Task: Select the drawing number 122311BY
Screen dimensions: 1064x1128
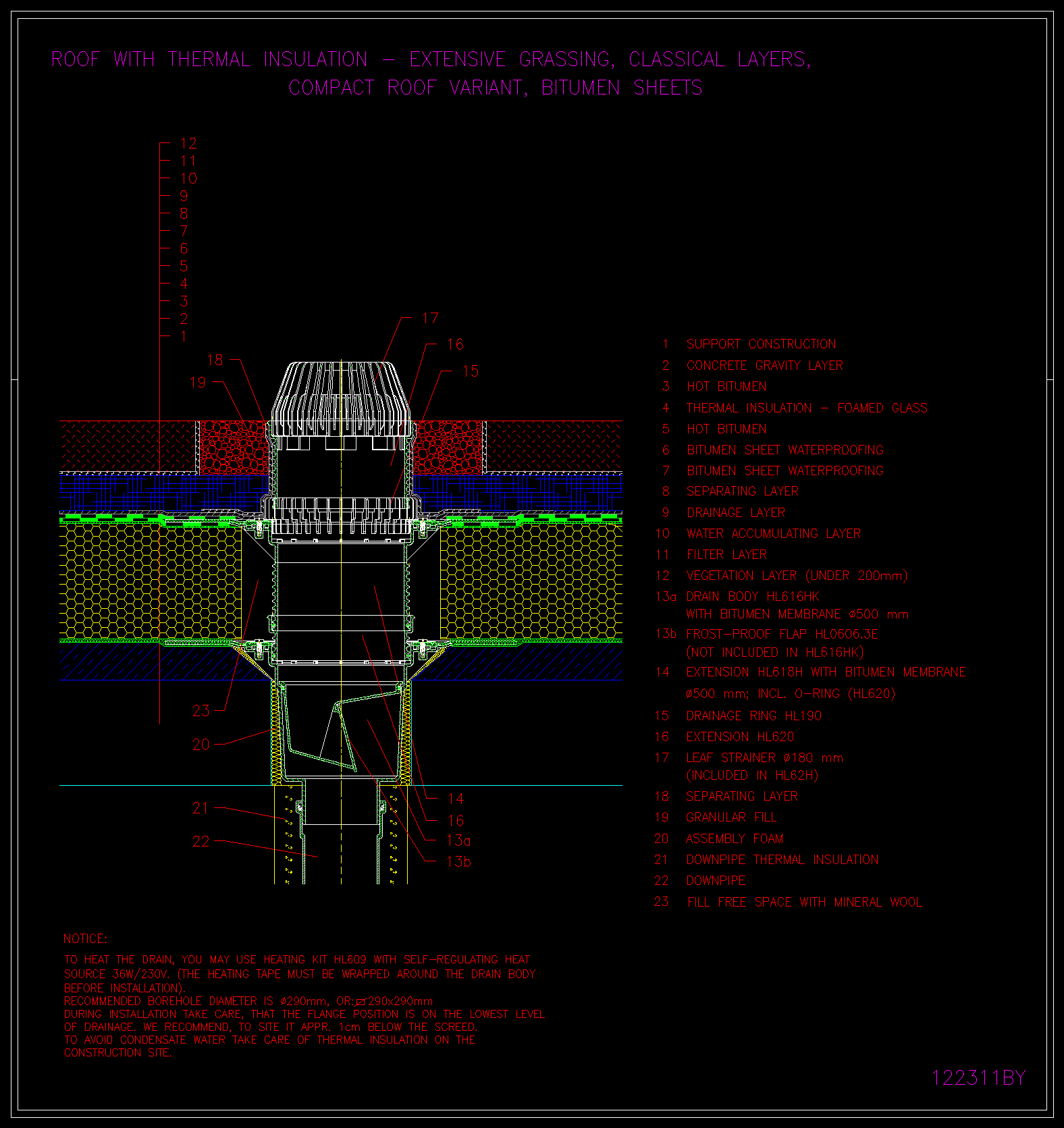Action: [x=978, y=1078]
